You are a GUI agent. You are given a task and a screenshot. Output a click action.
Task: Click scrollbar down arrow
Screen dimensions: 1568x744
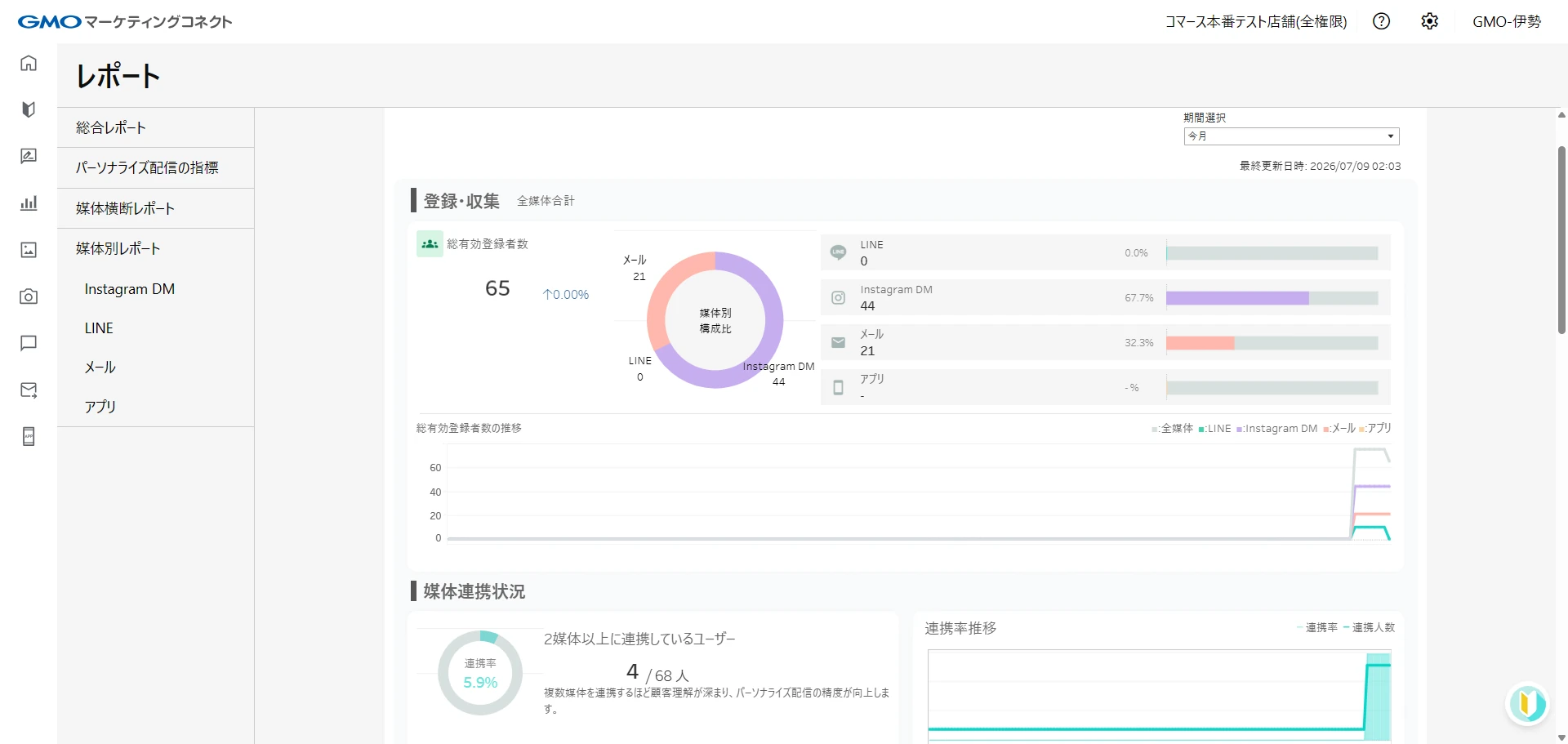click(1561, 737)
